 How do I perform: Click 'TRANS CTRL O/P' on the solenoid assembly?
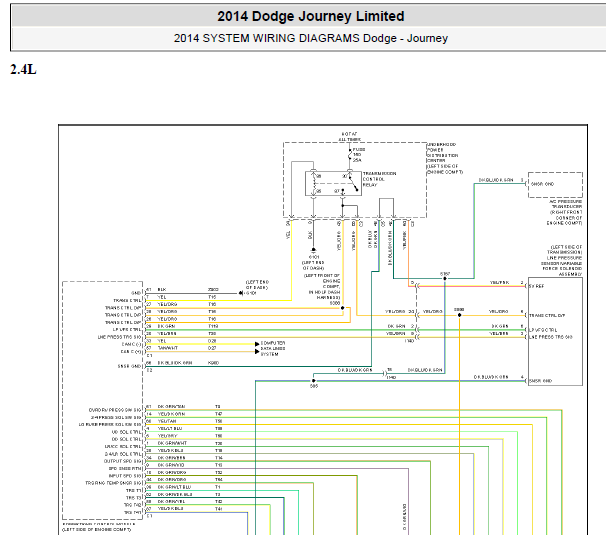coord(547,315)
